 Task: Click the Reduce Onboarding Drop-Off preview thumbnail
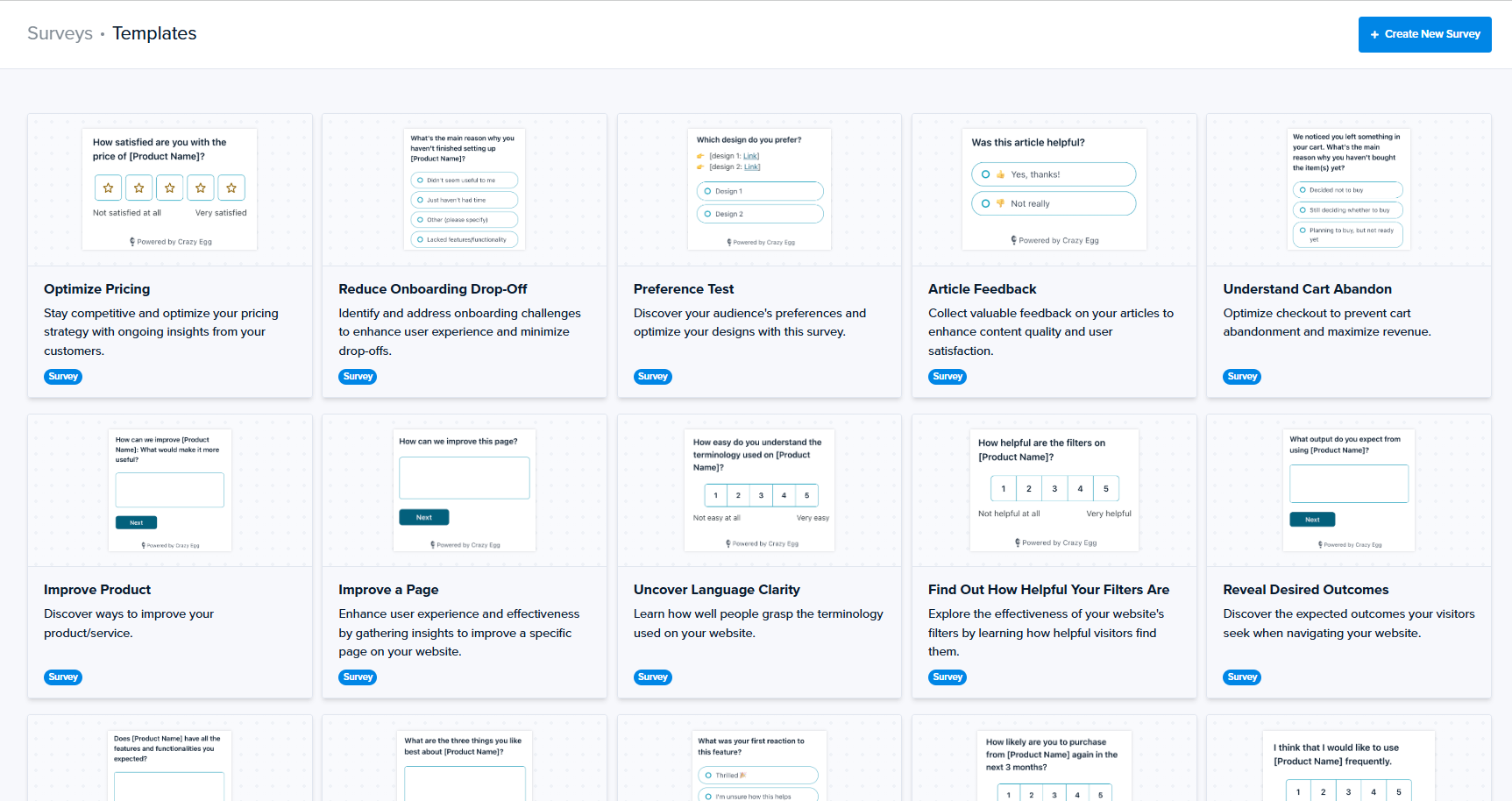465,189
